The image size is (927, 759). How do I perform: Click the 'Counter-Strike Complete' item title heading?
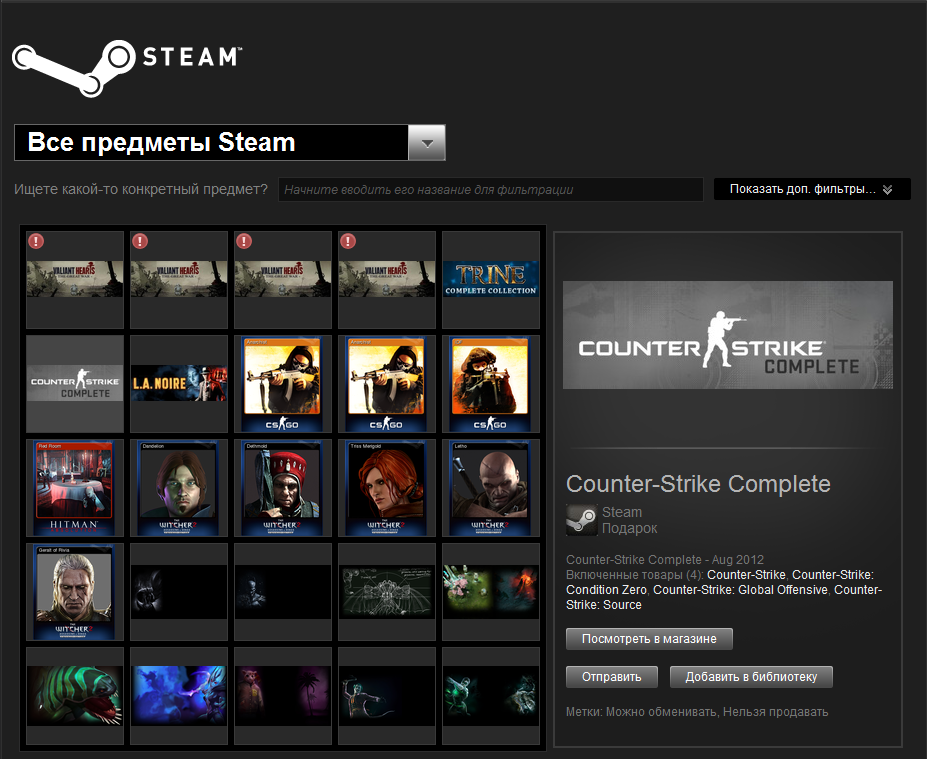tap(698, 484)
